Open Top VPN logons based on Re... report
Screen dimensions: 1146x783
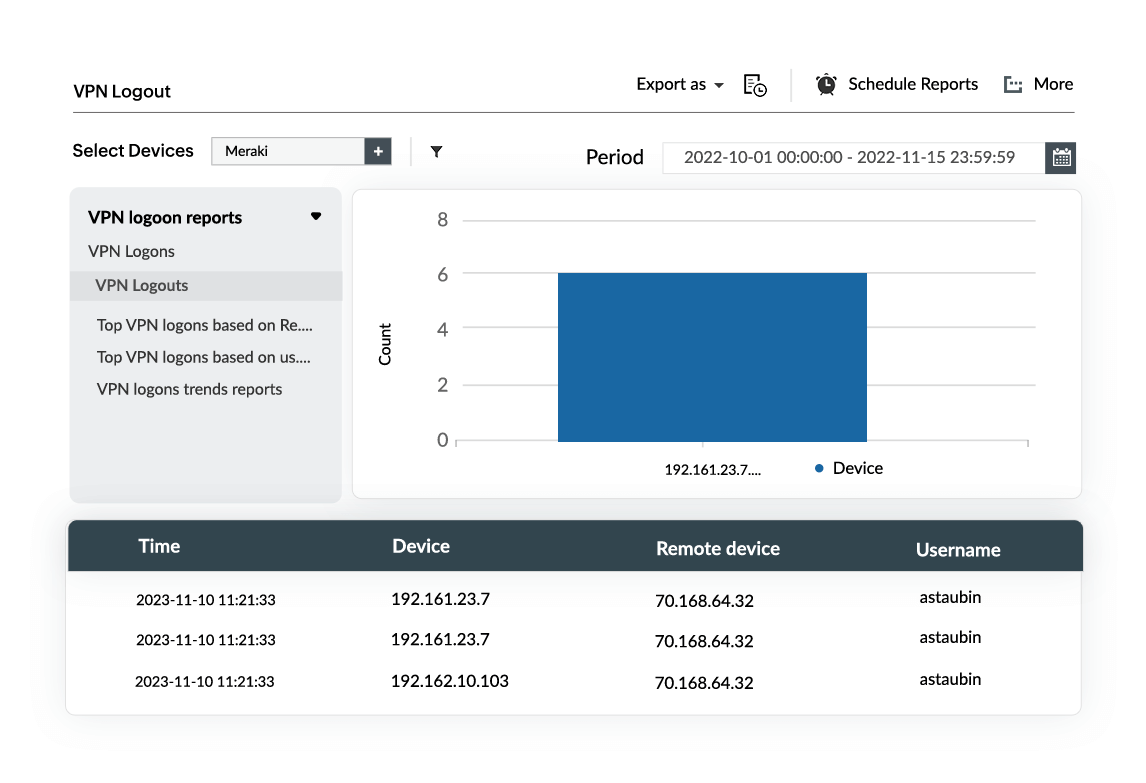click(x=205, y=325)
